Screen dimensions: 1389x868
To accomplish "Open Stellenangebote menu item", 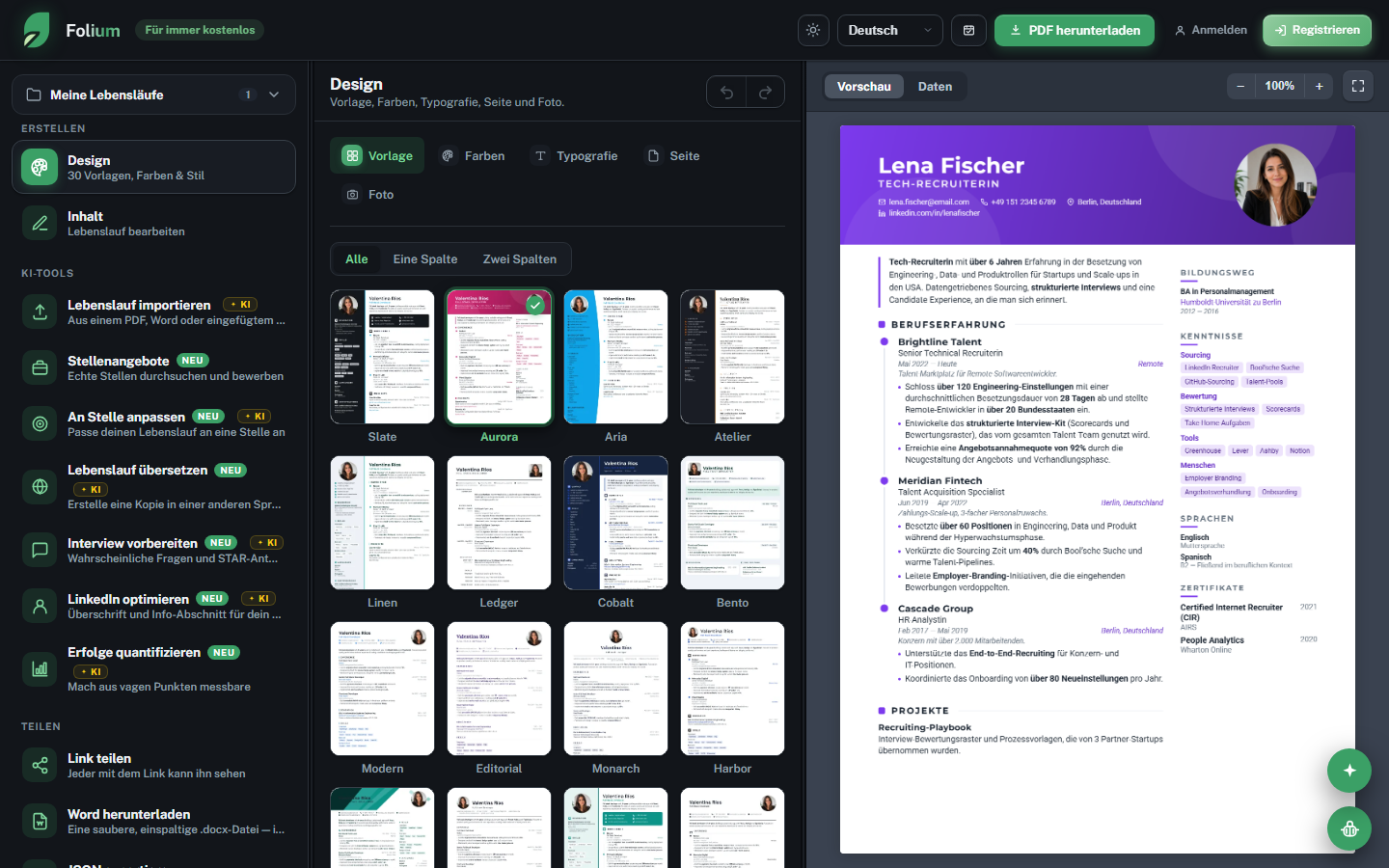I will coord(153,367).
